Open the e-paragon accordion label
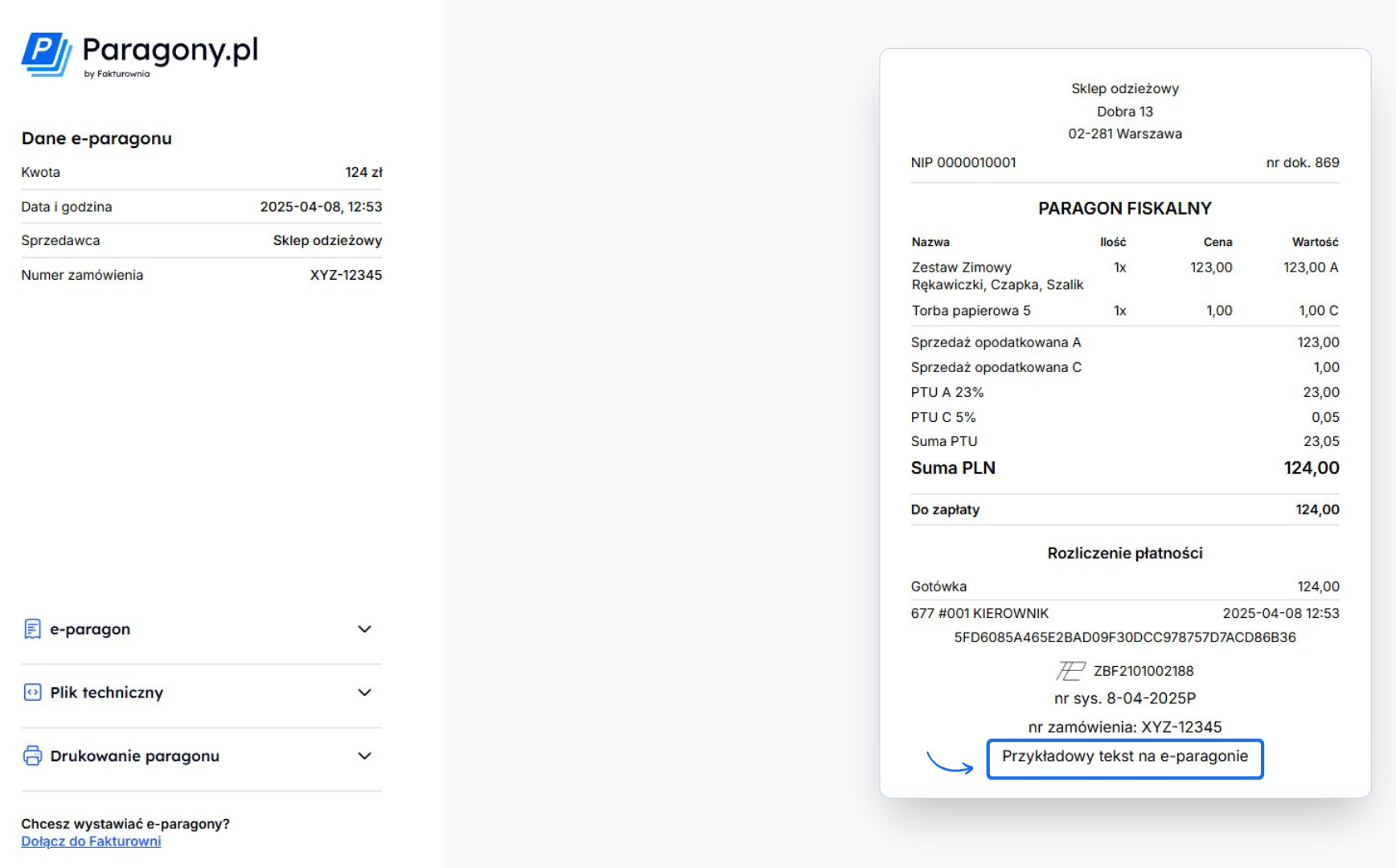Image resolution: width=1396 pixels, height=868 pixels. (90, 629)
